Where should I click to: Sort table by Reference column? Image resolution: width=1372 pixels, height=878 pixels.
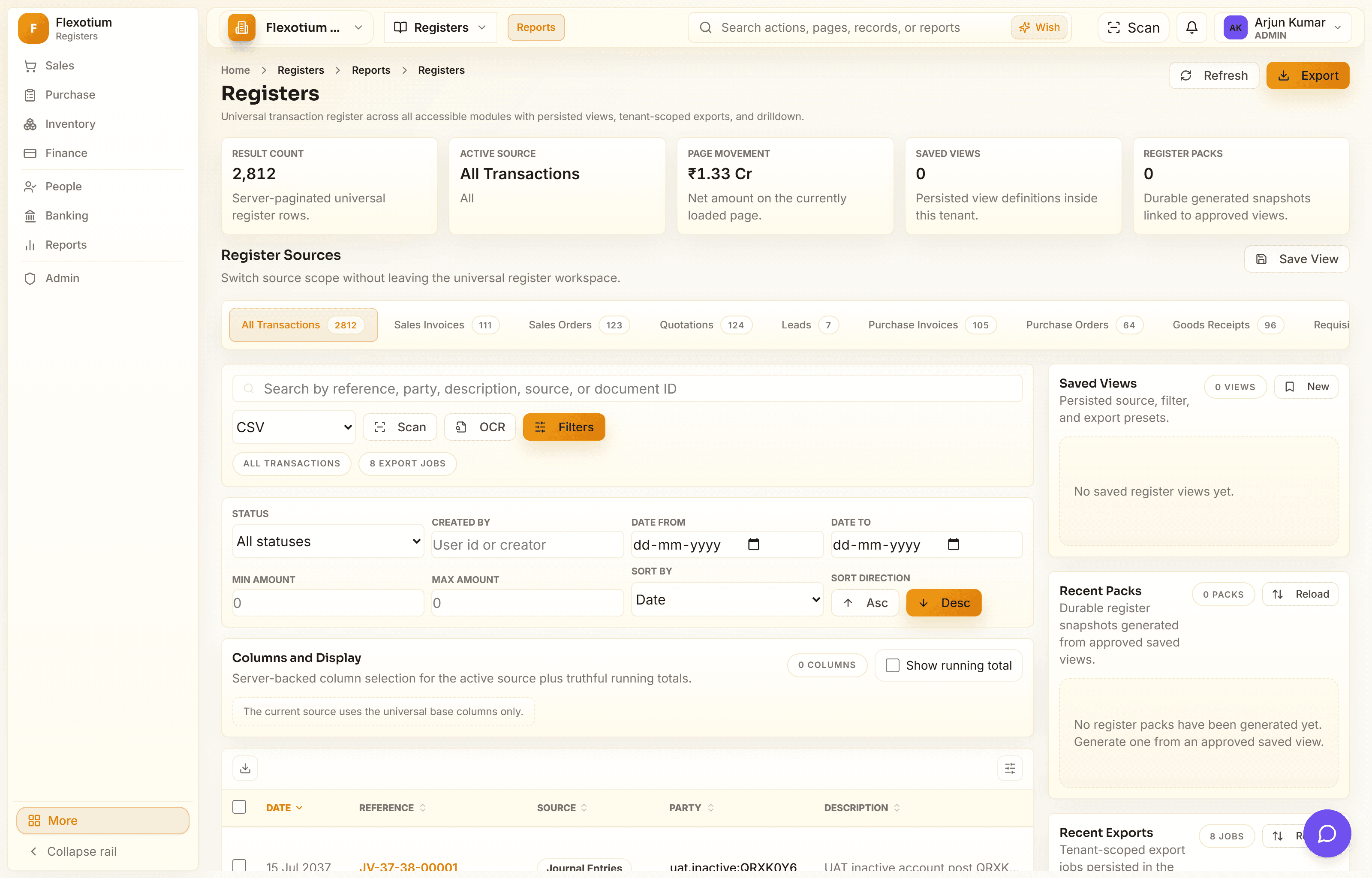(392, 807)
